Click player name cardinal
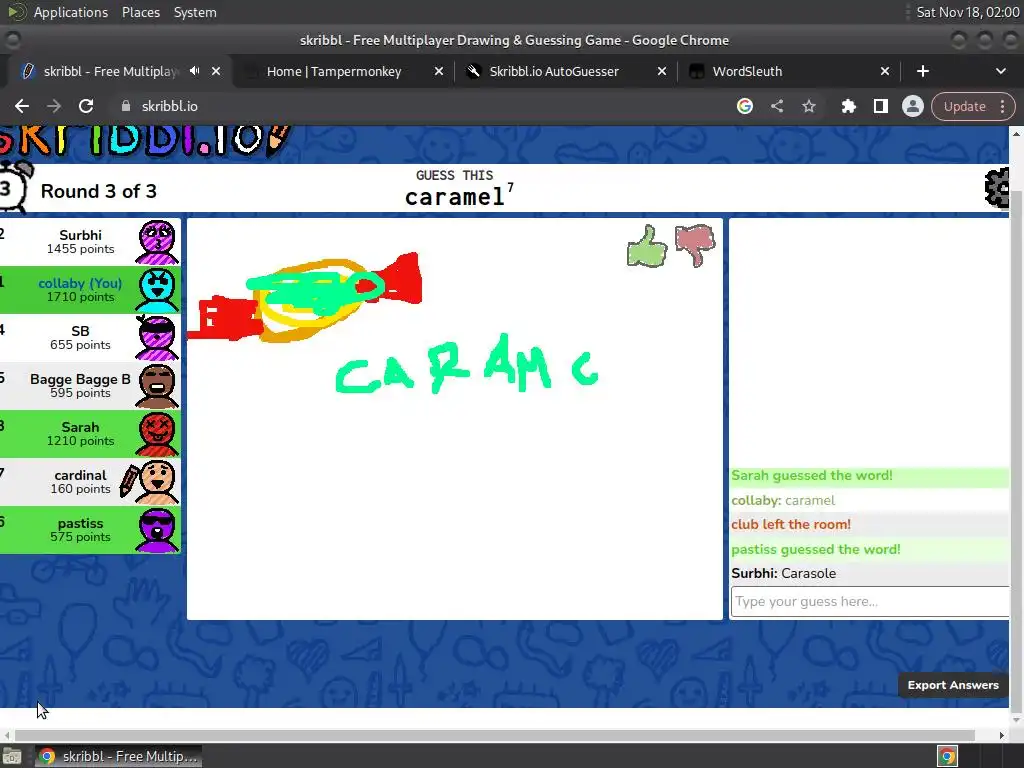1024x768 pixels. tap(80, 475)
